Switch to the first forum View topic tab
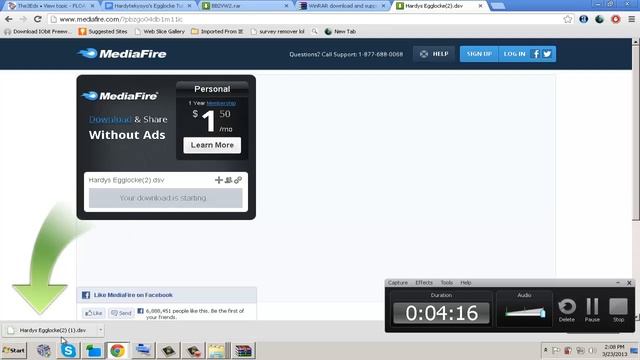This screenshot has width=640, height=360. pos(51,6)
